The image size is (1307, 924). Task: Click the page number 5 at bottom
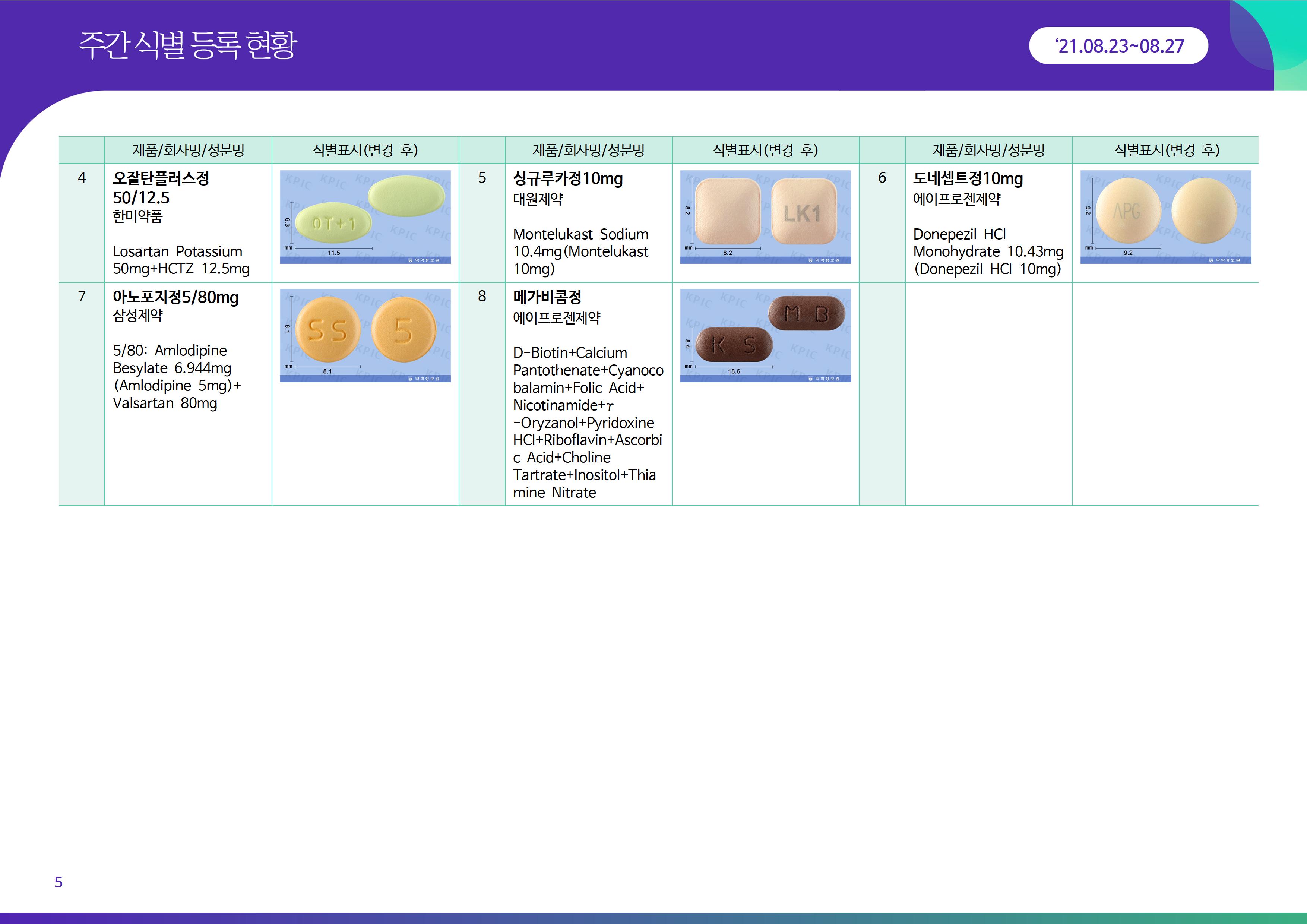tap(58, 882)
